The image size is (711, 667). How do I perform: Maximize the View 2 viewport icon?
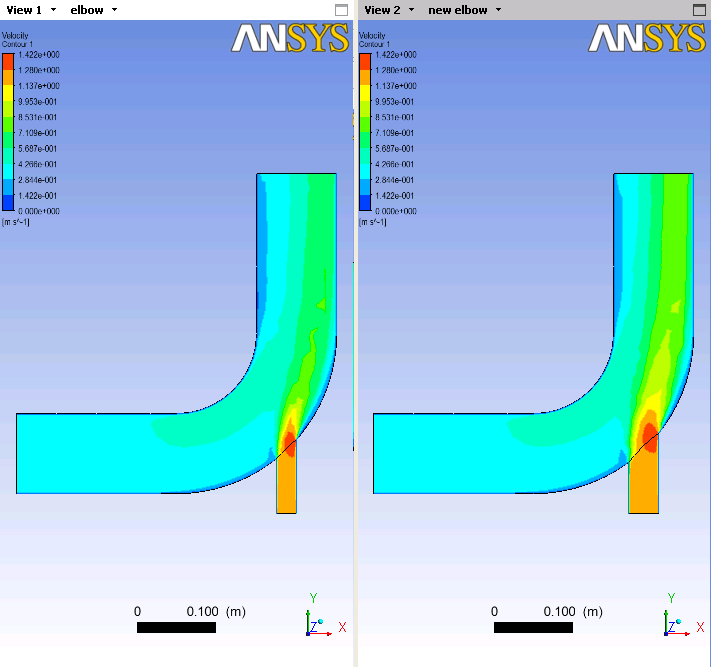[x=699, y=10]
